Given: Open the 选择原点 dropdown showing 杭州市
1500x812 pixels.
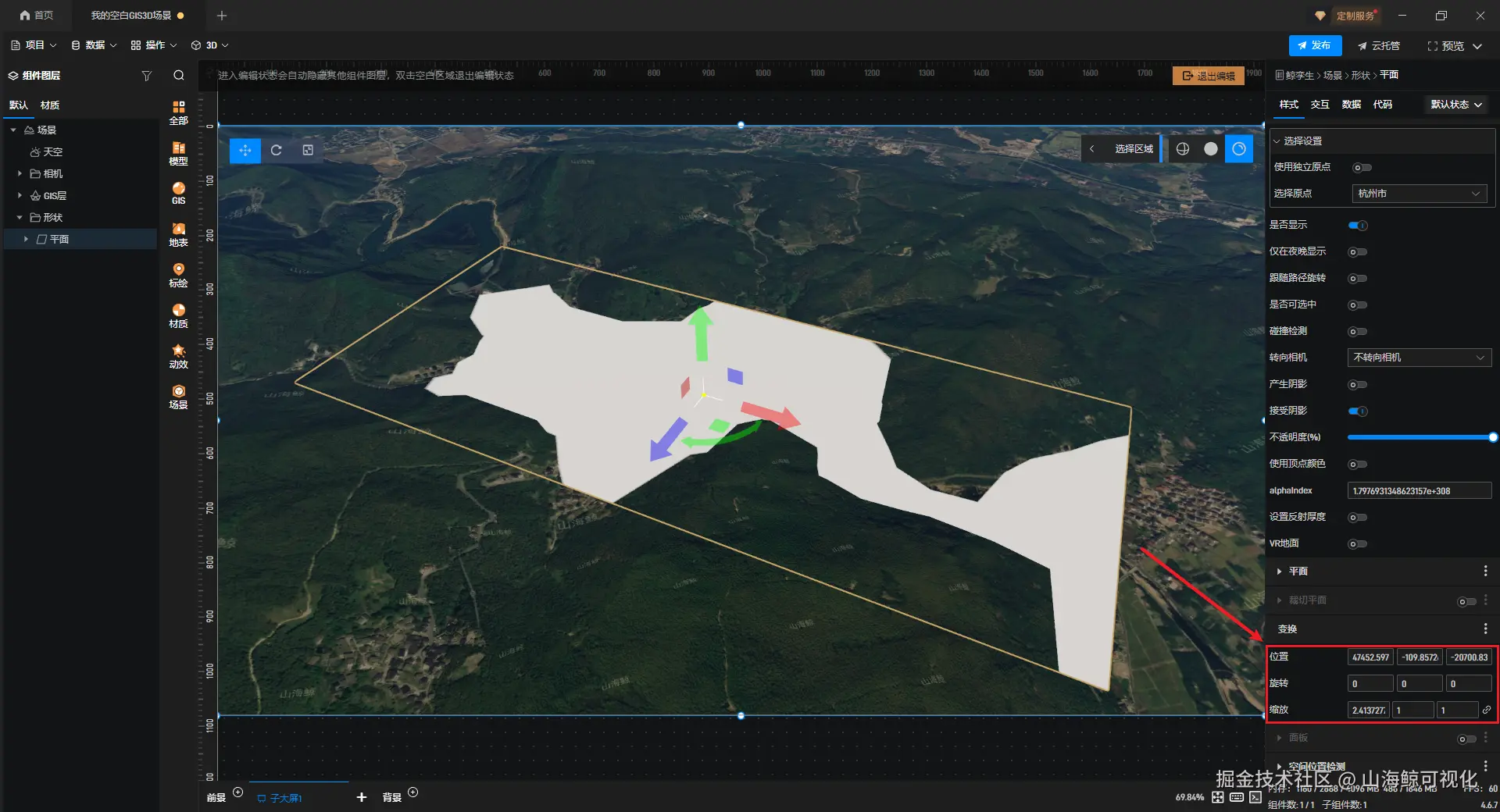Looking at the screenshot, I should point(1419,194).
